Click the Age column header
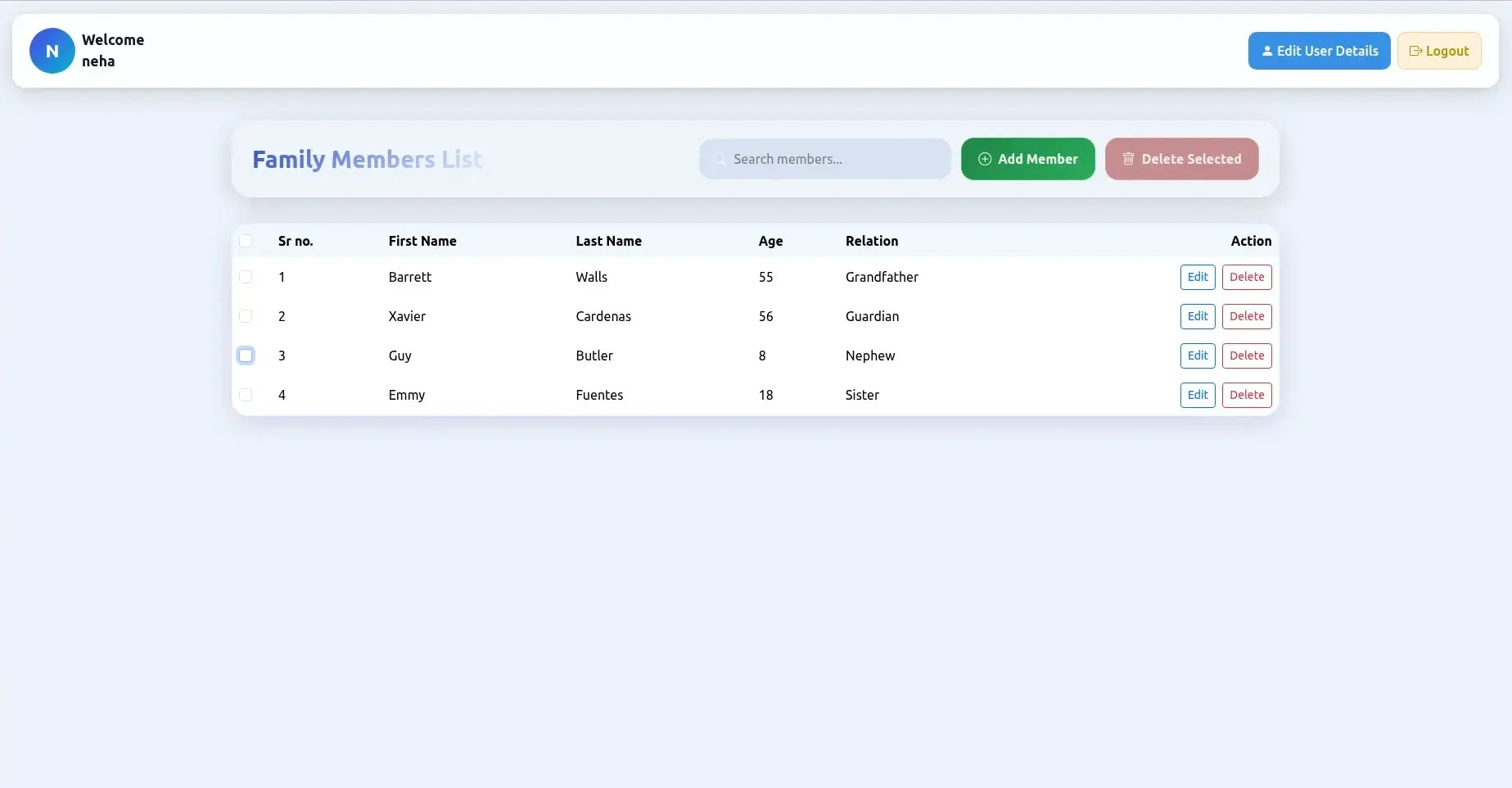This screenshot has width=1512, height=788. [770, 241]
